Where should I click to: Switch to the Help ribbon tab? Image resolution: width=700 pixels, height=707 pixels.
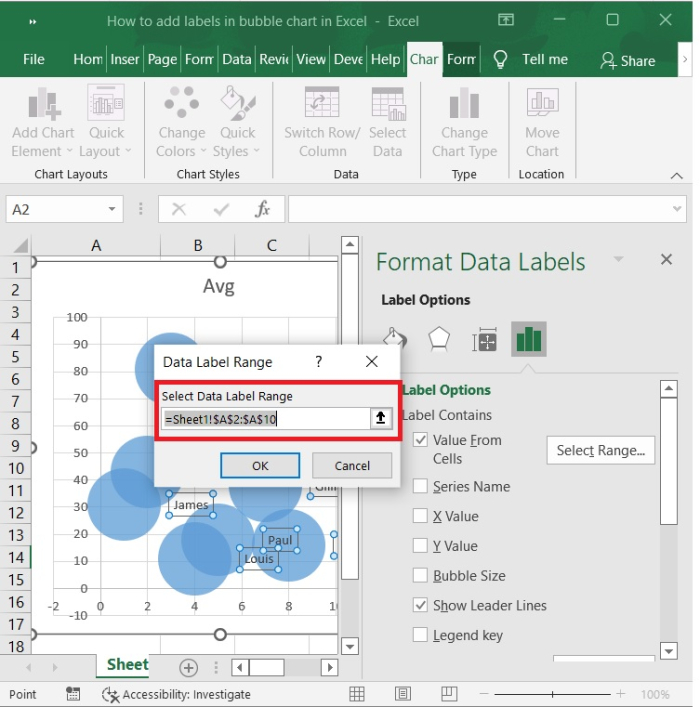click(385, 59)
